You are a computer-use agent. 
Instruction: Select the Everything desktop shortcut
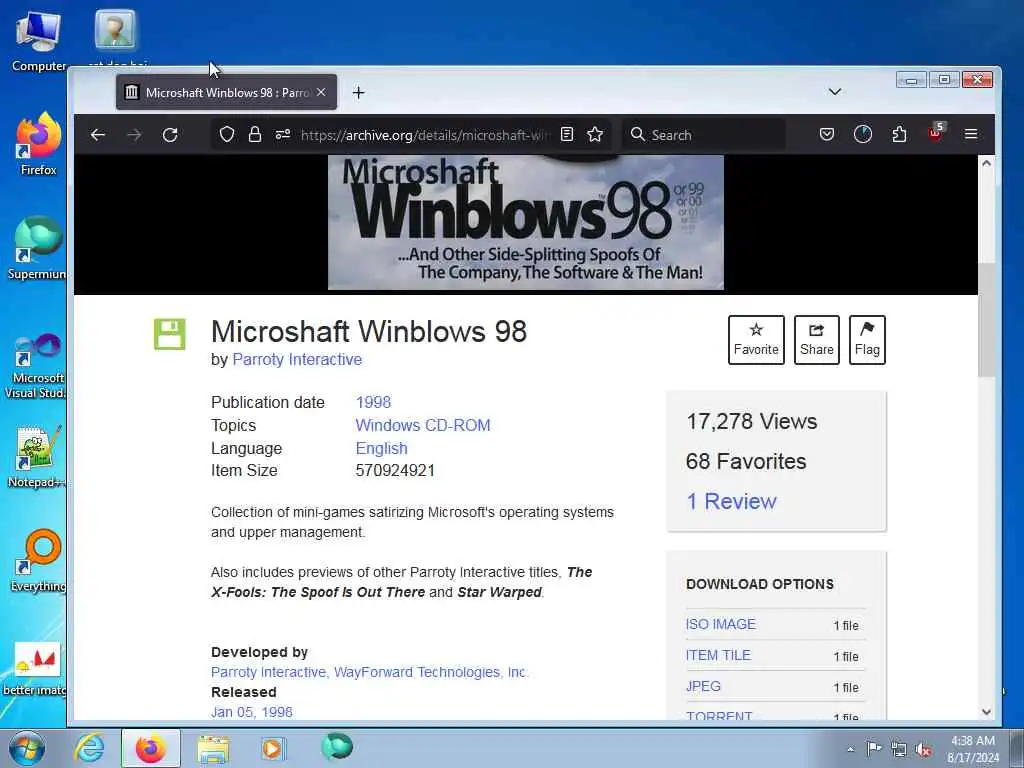[38, 560]
